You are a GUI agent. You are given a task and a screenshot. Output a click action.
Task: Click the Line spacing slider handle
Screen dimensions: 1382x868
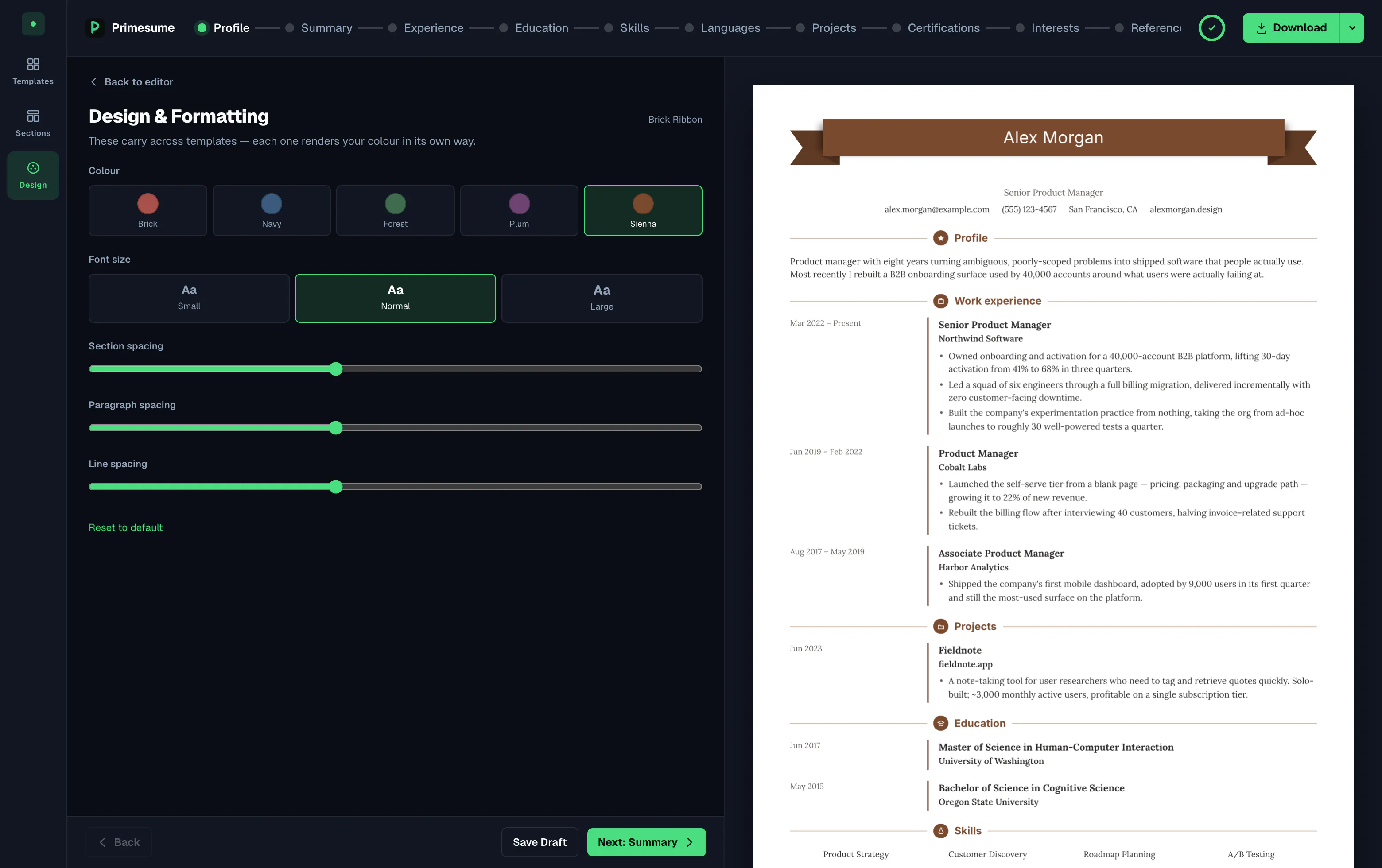tap(336, 487)
